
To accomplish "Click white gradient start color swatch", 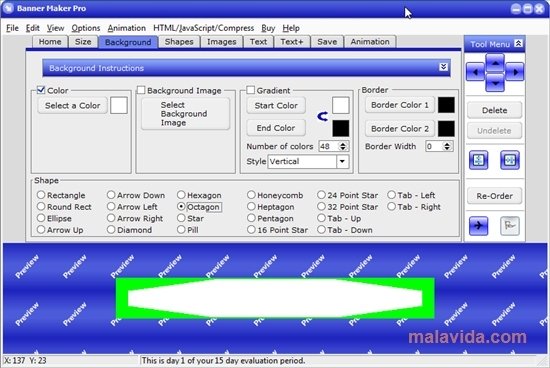I will click(341, 105).
